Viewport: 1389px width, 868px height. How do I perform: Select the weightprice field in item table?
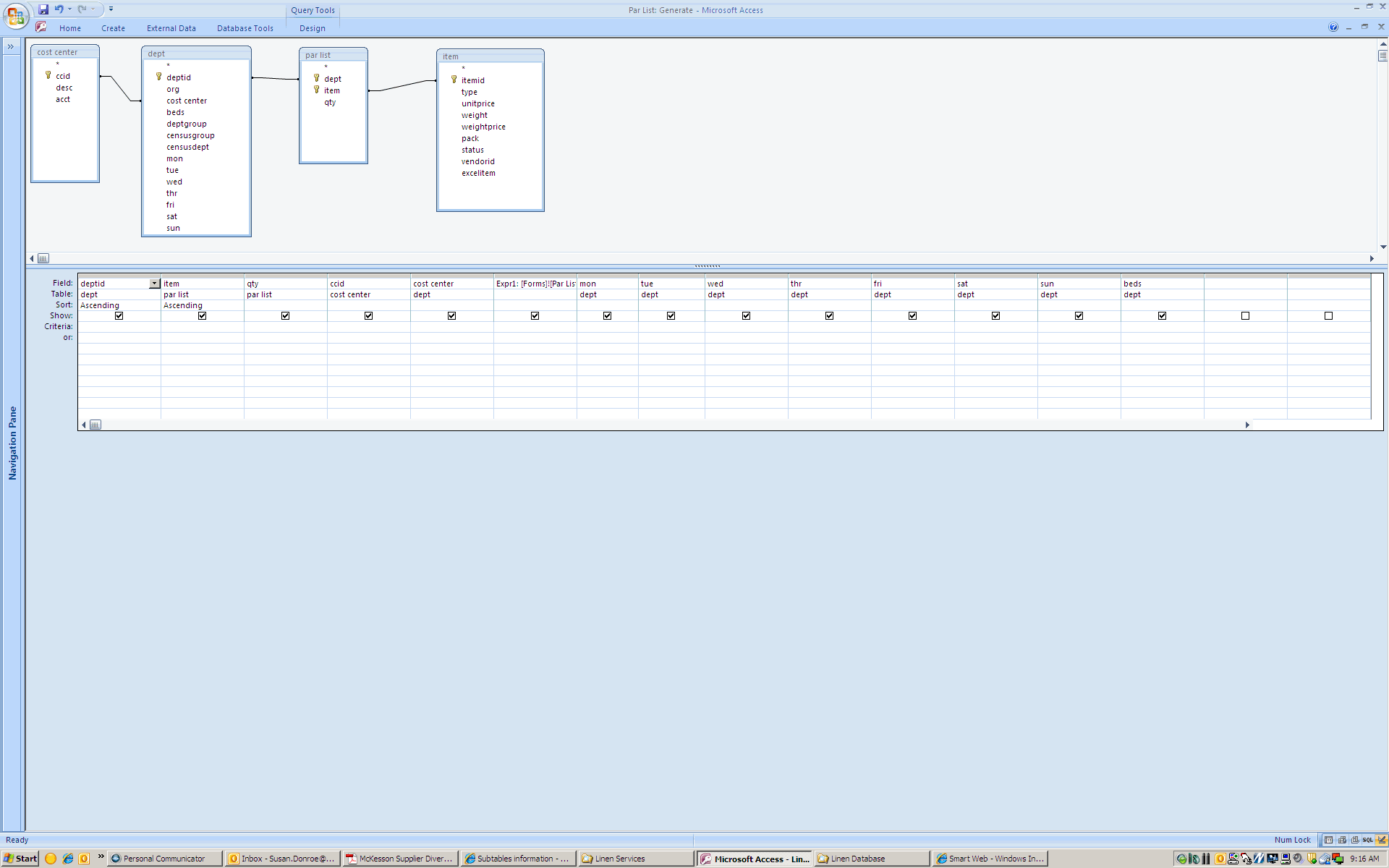coord(483,127)
